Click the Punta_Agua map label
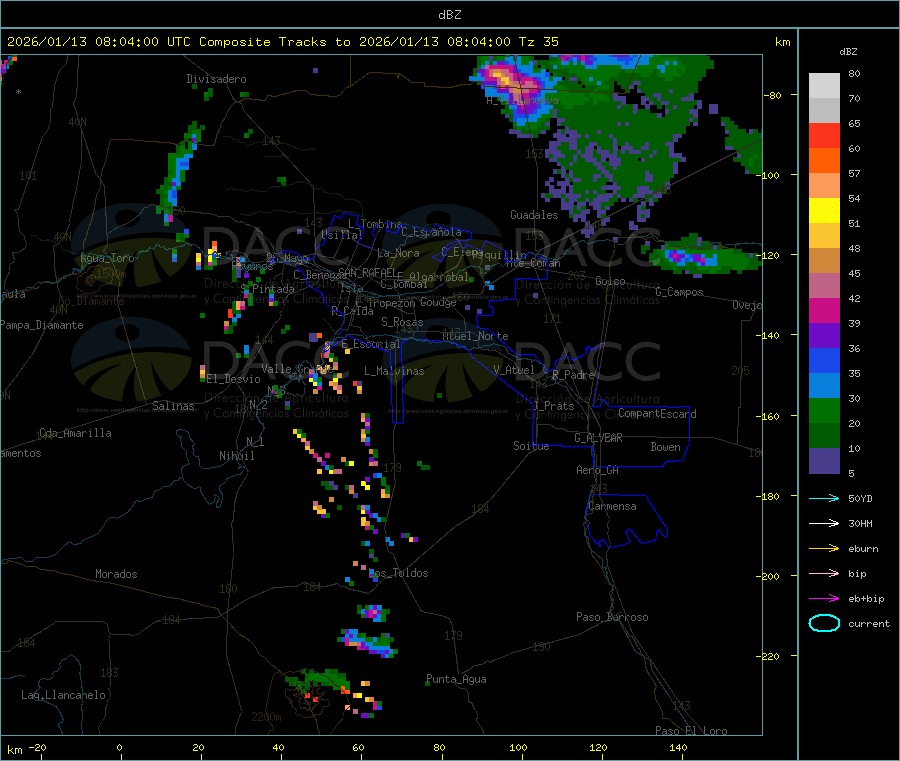 (x=456, y=680)
